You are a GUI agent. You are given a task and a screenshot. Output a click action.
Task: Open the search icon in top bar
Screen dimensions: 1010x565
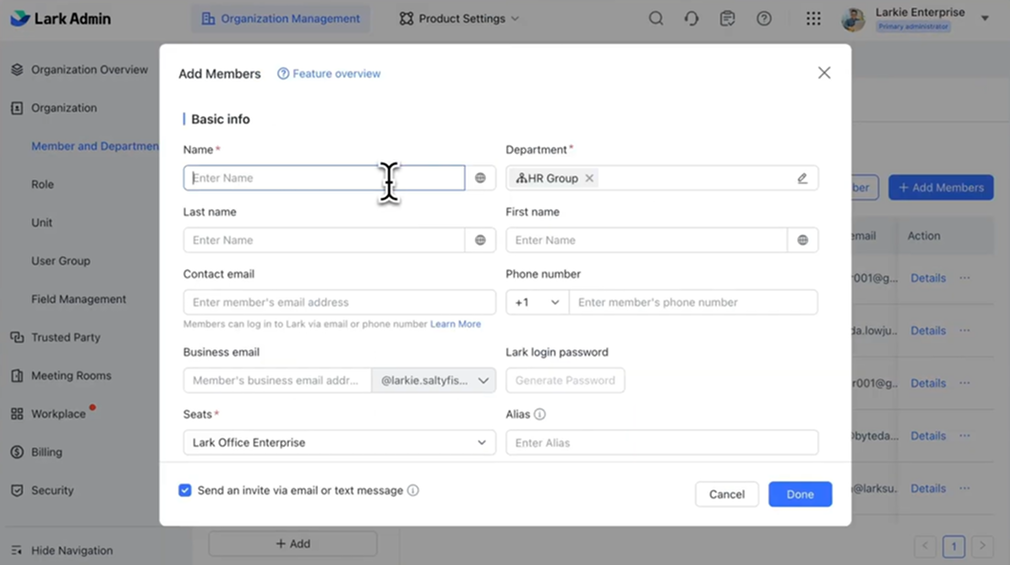tap(656, 18)
